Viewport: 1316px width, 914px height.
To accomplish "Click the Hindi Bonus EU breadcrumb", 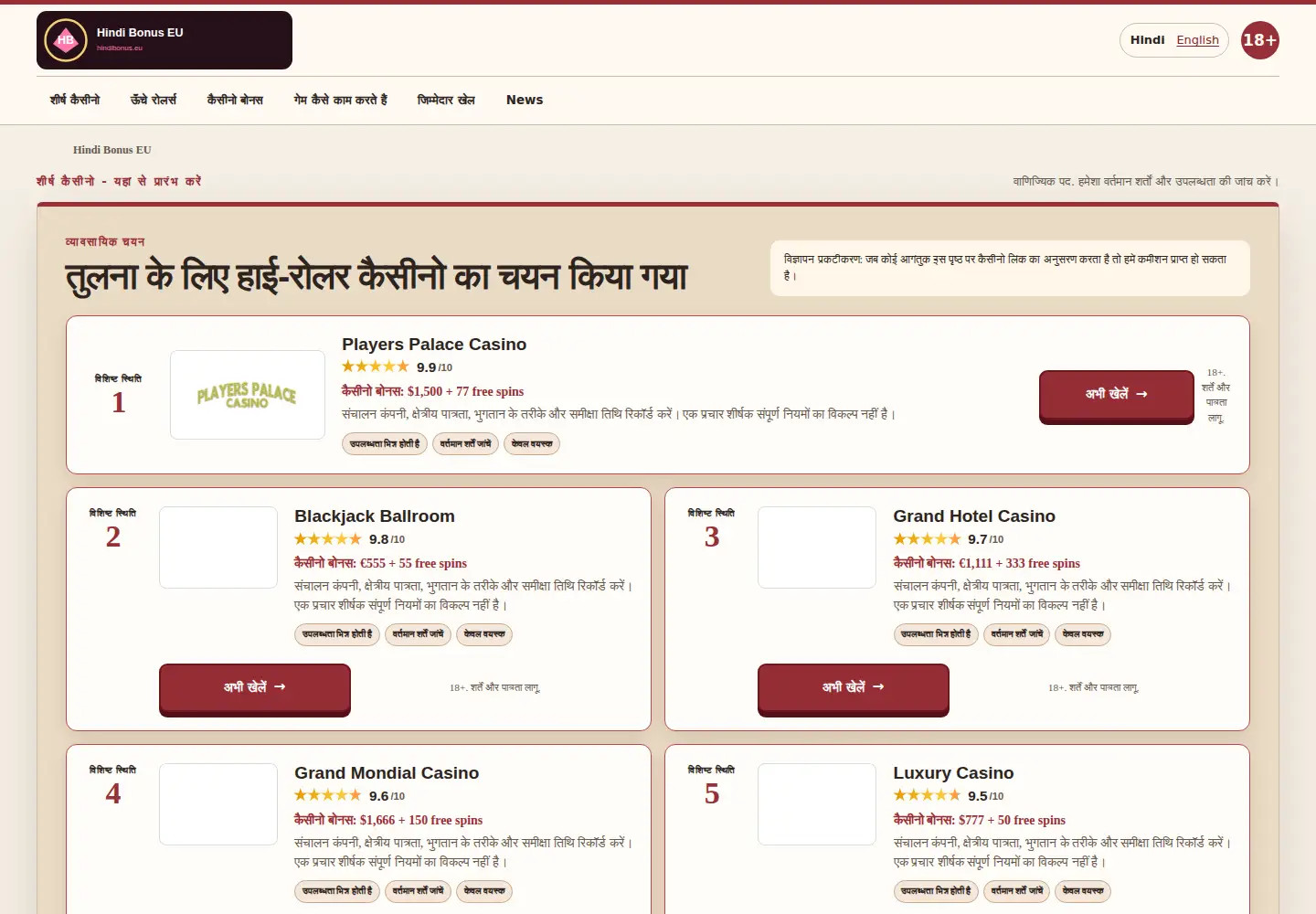I will click(112, 150).
